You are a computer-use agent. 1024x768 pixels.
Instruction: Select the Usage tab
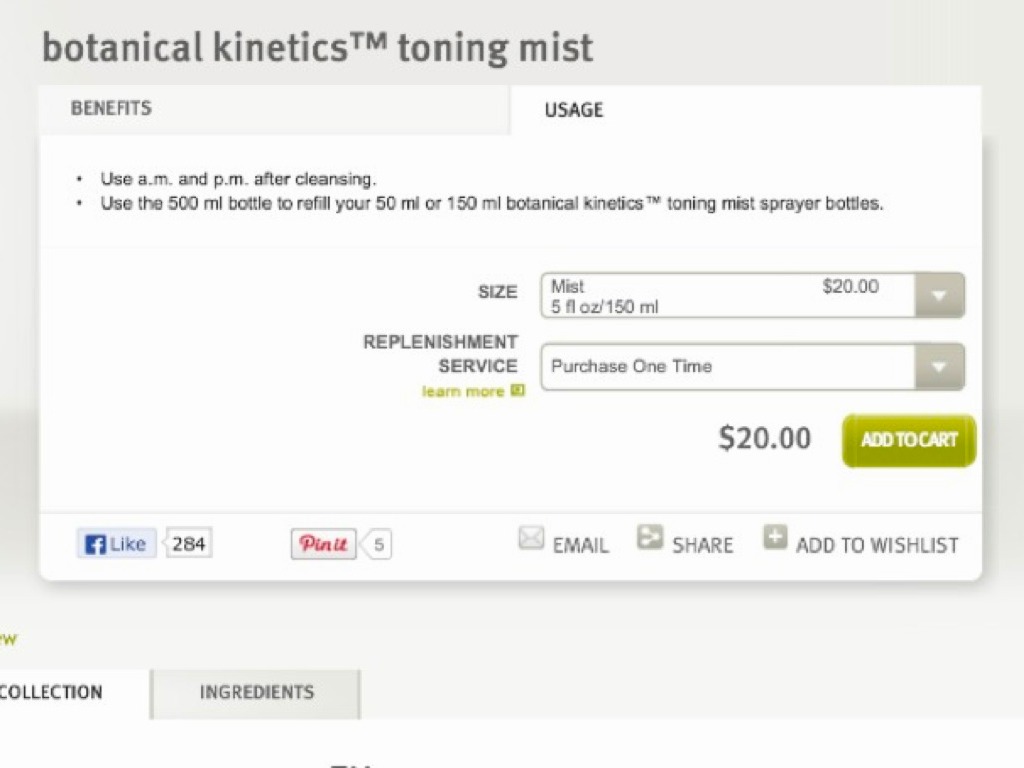(x=574, y=110)
